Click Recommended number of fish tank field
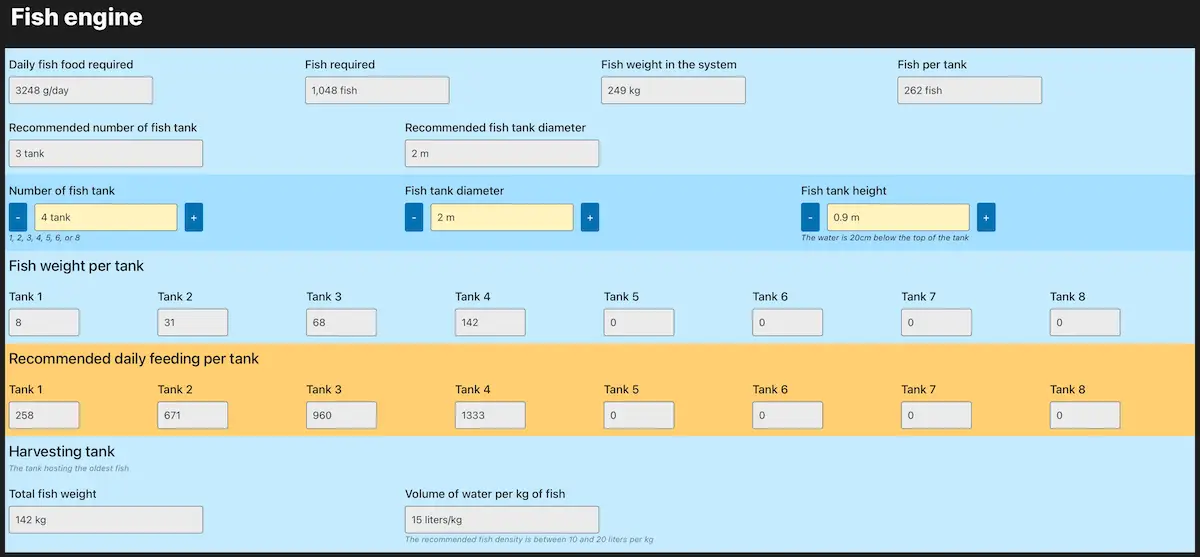The image size is (1200, 557). pos(106,153)
